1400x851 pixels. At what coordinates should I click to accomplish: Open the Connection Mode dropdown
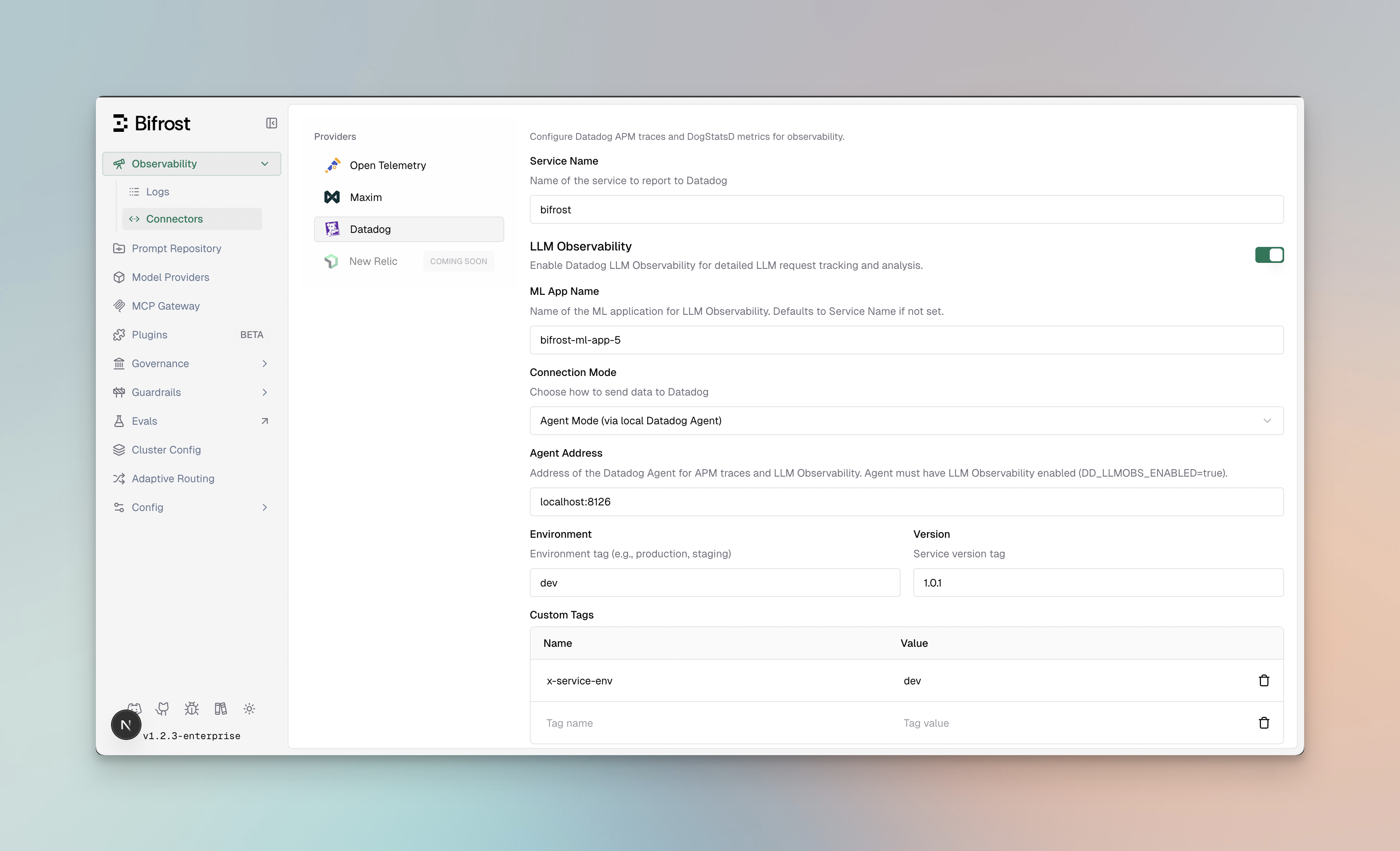tap(906, 421)
